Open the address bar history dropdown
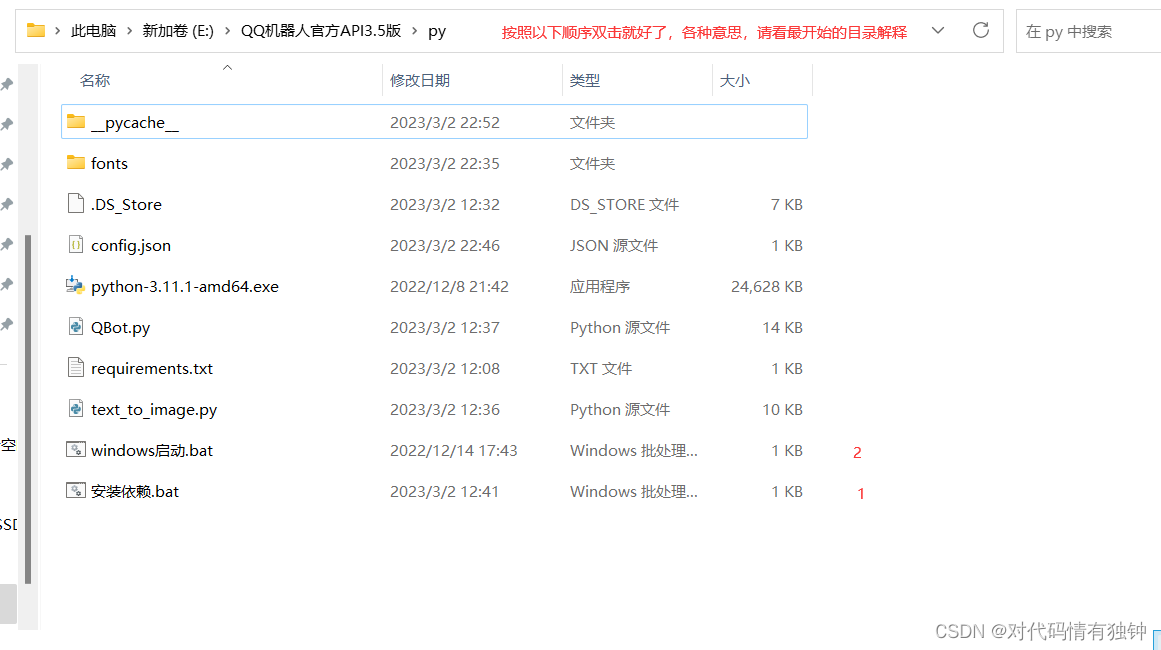The width and height of the screenshot is (1161, 650). click(x=938, y=30)
